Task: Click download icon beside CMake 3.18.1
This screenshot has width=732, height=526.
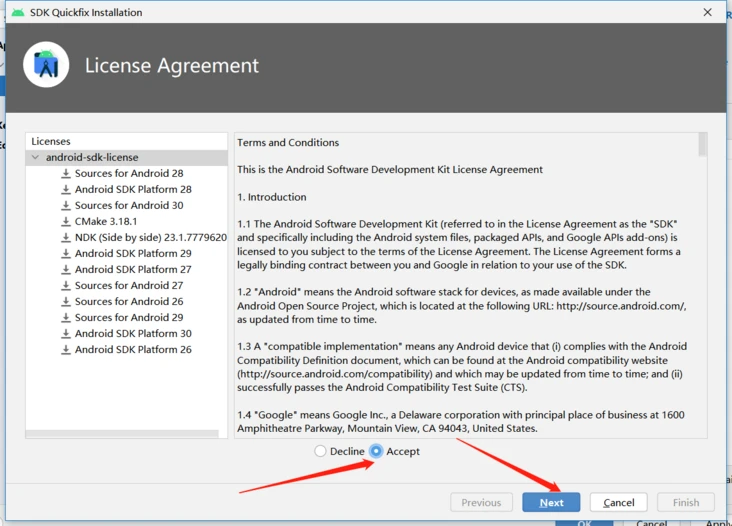Action: click(x=66, y=221)
